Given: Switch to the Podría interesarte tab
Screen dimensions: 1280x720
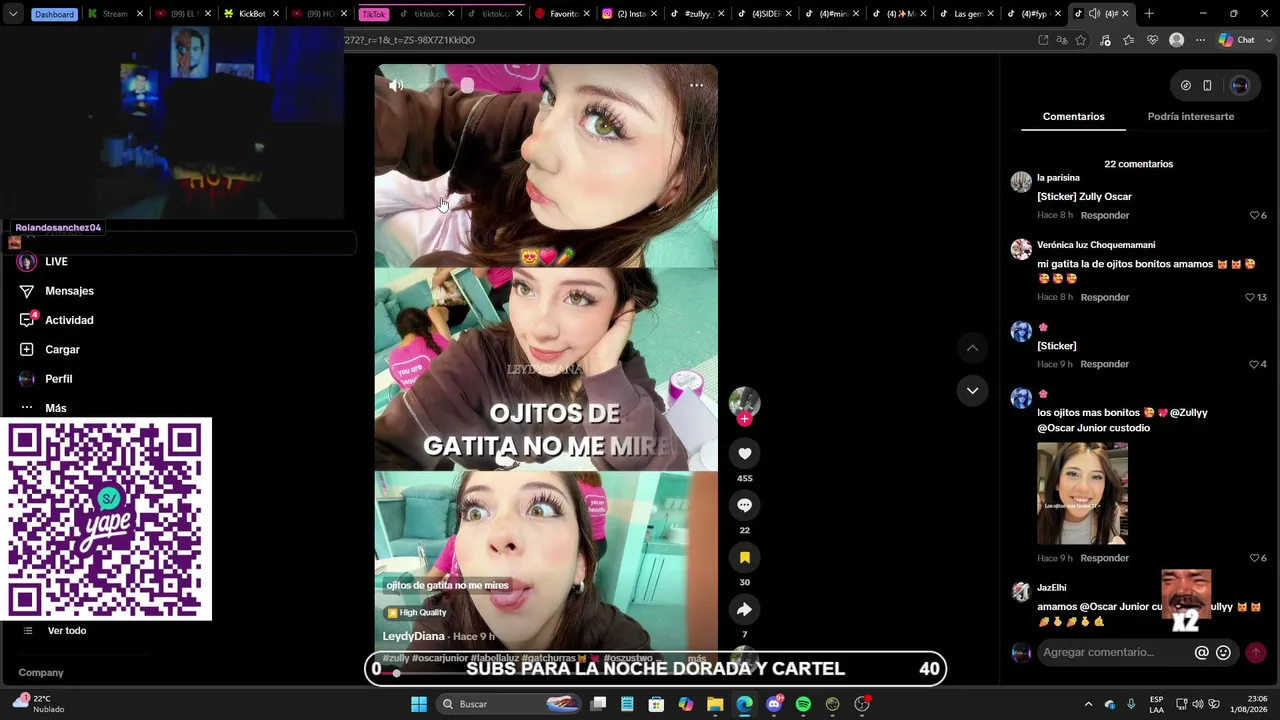Looking at the screenshot, I should tap(1190, 117).
